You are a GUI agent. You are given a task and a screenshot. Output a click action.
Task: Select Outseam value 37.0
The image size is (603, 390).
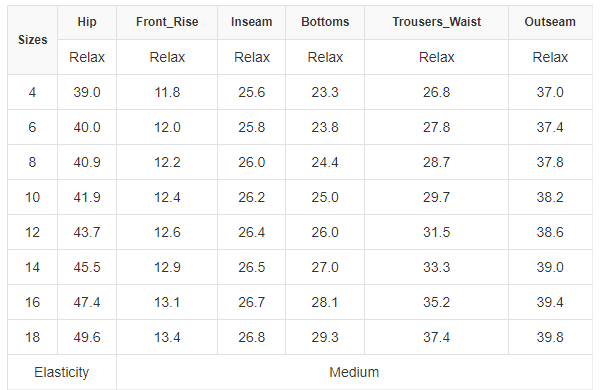[x=550, y=92]
